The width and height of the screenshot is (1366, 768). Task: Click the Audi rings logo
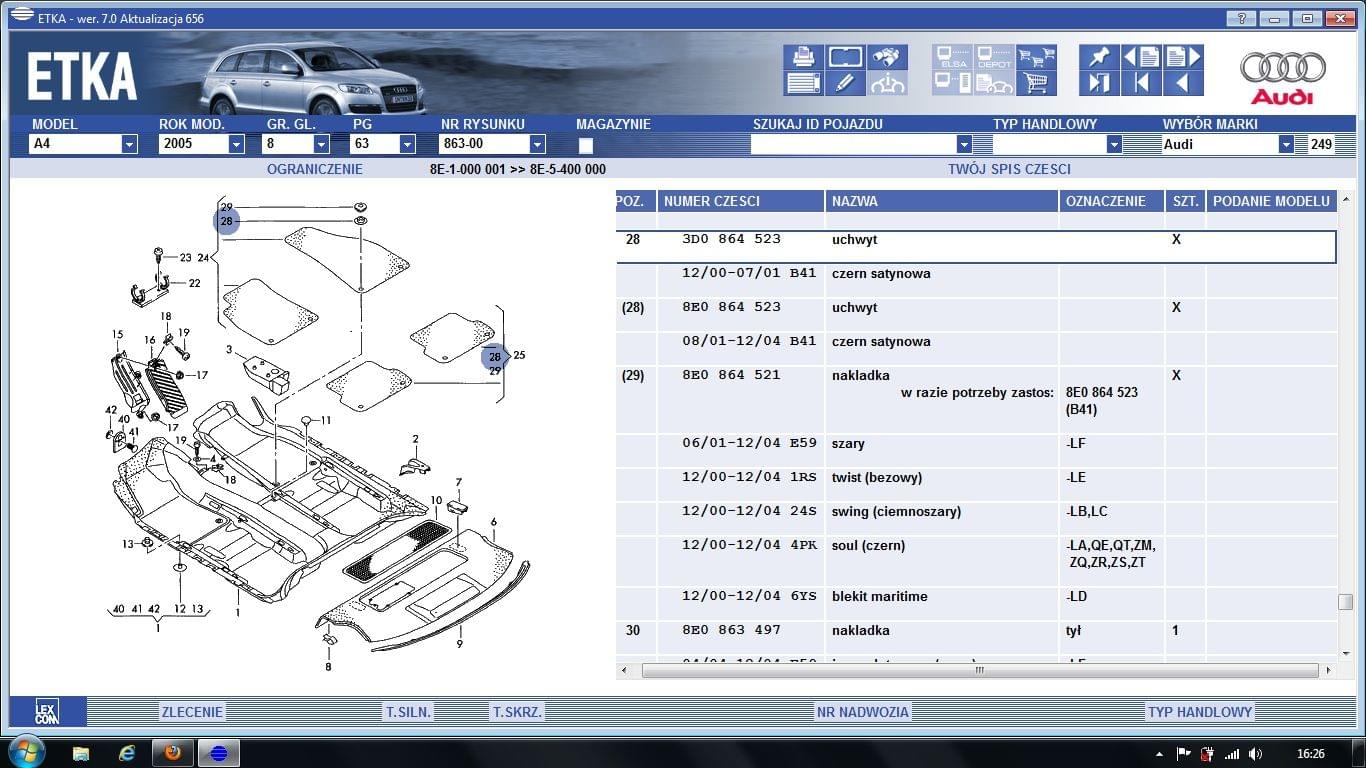1283,77
